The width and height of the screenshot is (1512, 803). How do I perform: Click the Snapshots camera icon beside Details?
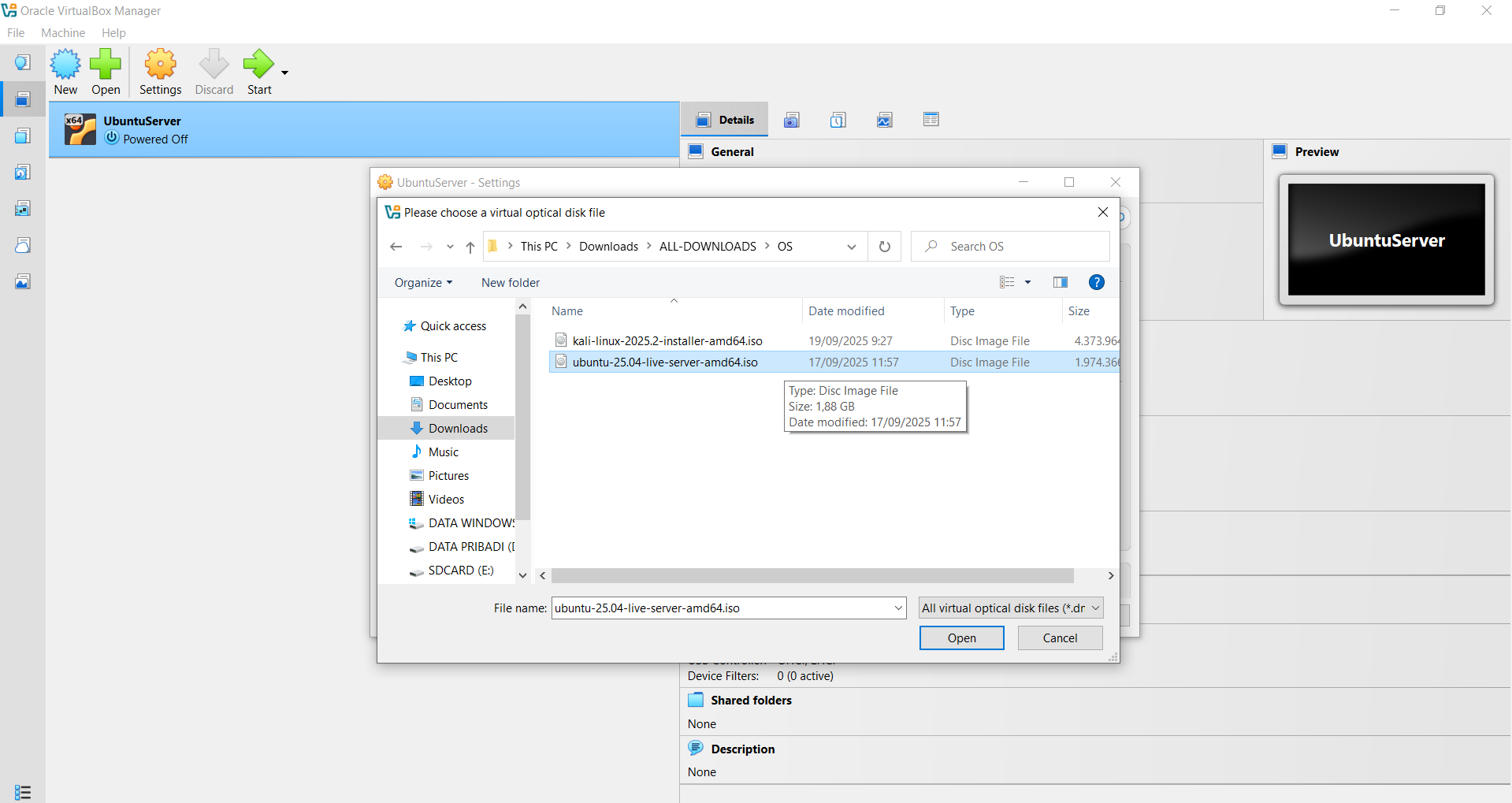coord(792,120)
